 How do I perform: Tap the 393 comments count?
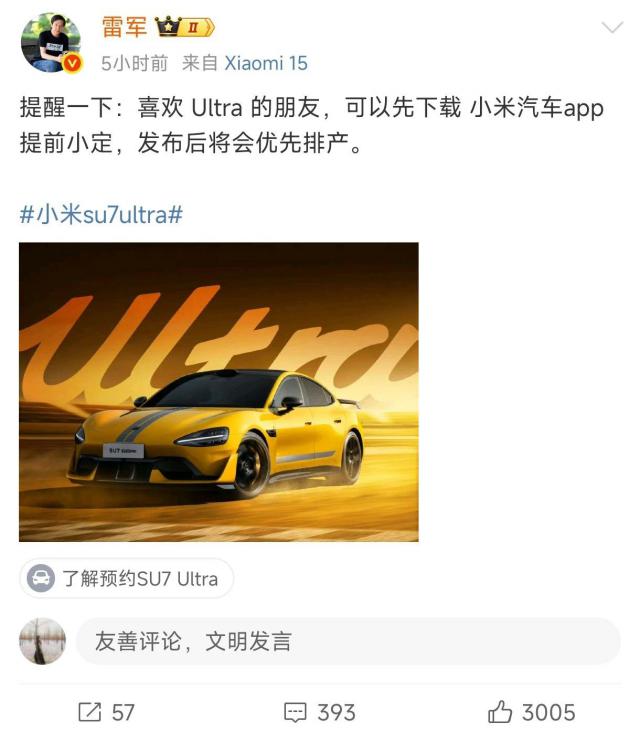pyautogui.click(x=336, y=713)
